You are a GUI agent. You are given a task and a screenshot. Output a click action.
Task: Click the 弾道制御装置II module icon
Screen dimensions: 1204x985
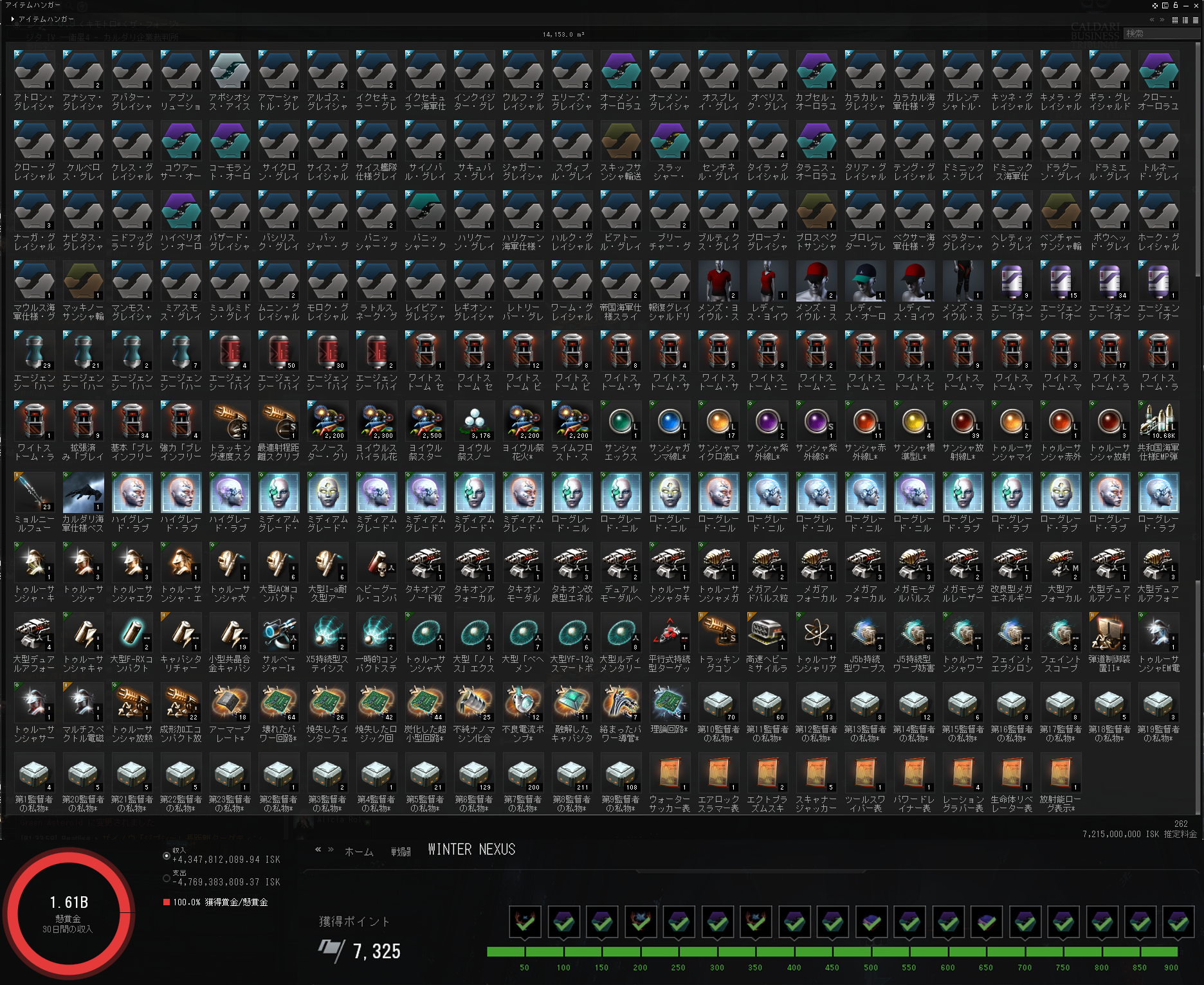[1109, 633]
